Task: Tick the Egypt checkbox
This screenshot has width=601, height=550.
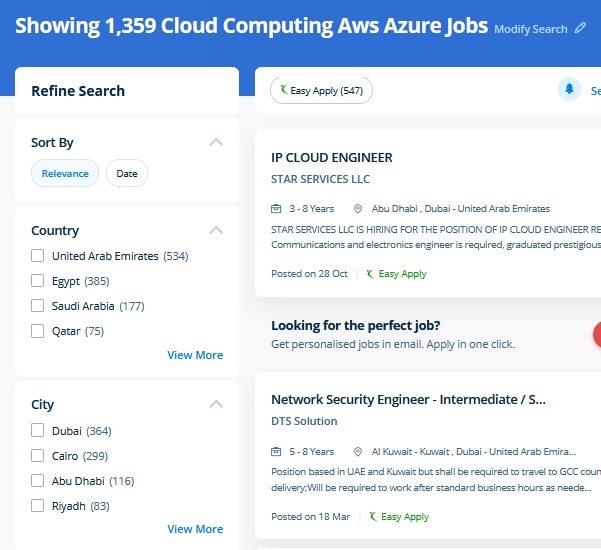Action: (38, 281)
